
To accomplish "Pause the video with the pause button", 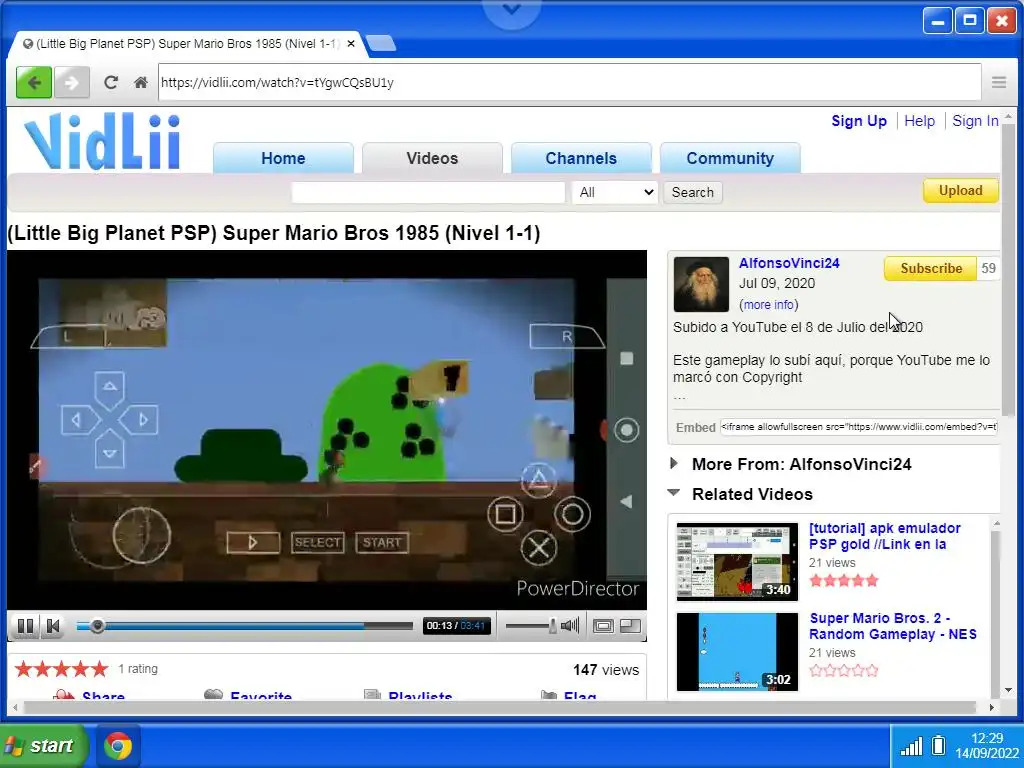I will click(x=25, y=626).
